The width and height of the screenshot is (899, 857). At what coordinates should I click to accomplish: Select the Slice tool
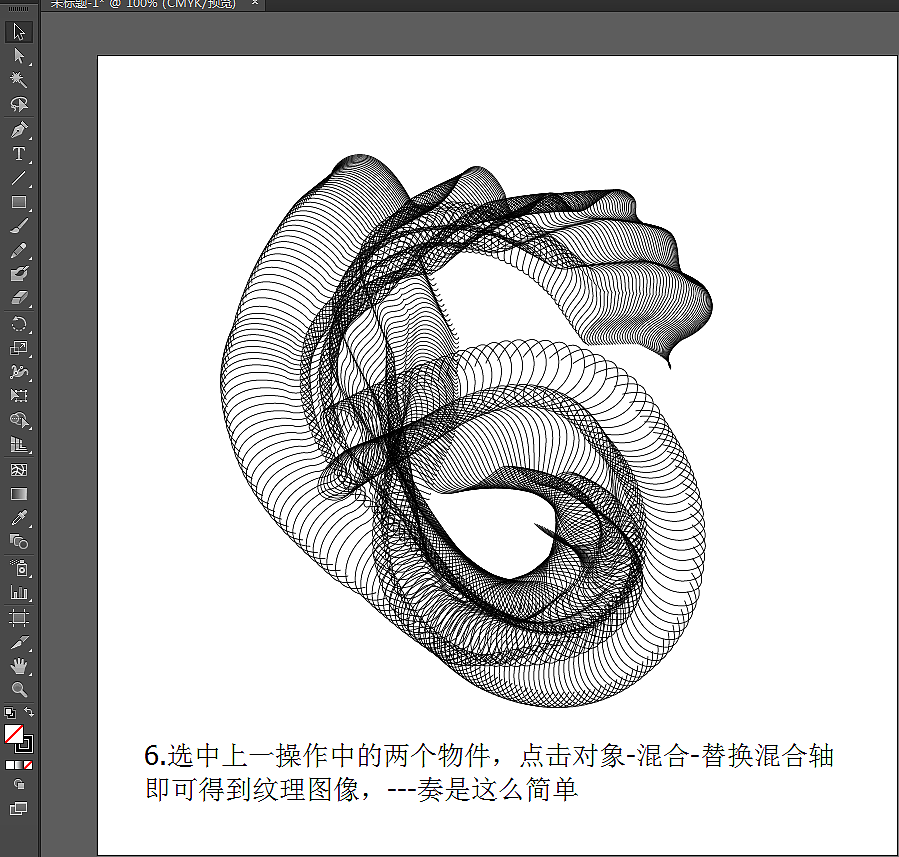pyautogui.click(x=18, y=642)
